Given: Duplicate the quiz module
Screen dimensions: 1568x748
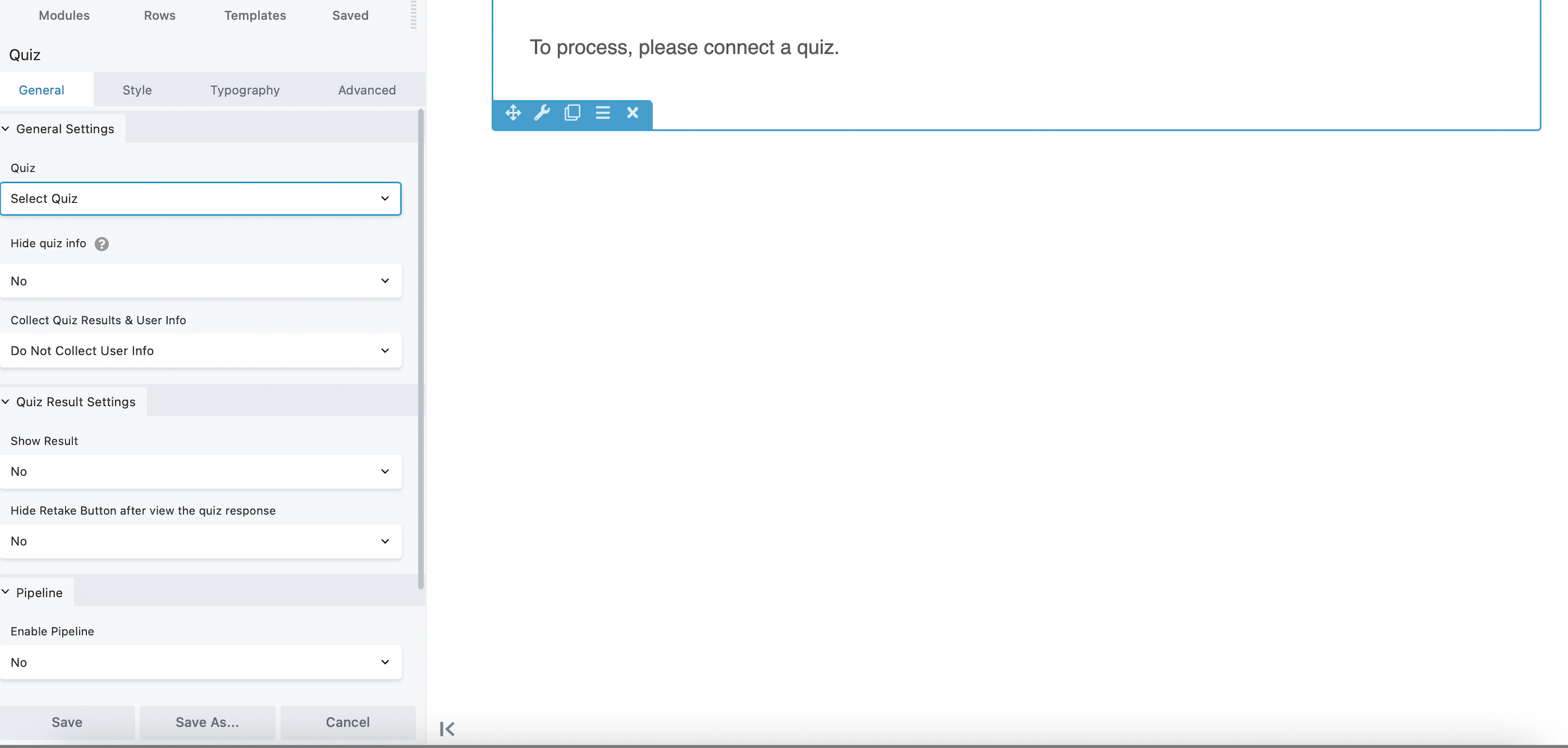Looking at the screenshot, I should 572,113.
